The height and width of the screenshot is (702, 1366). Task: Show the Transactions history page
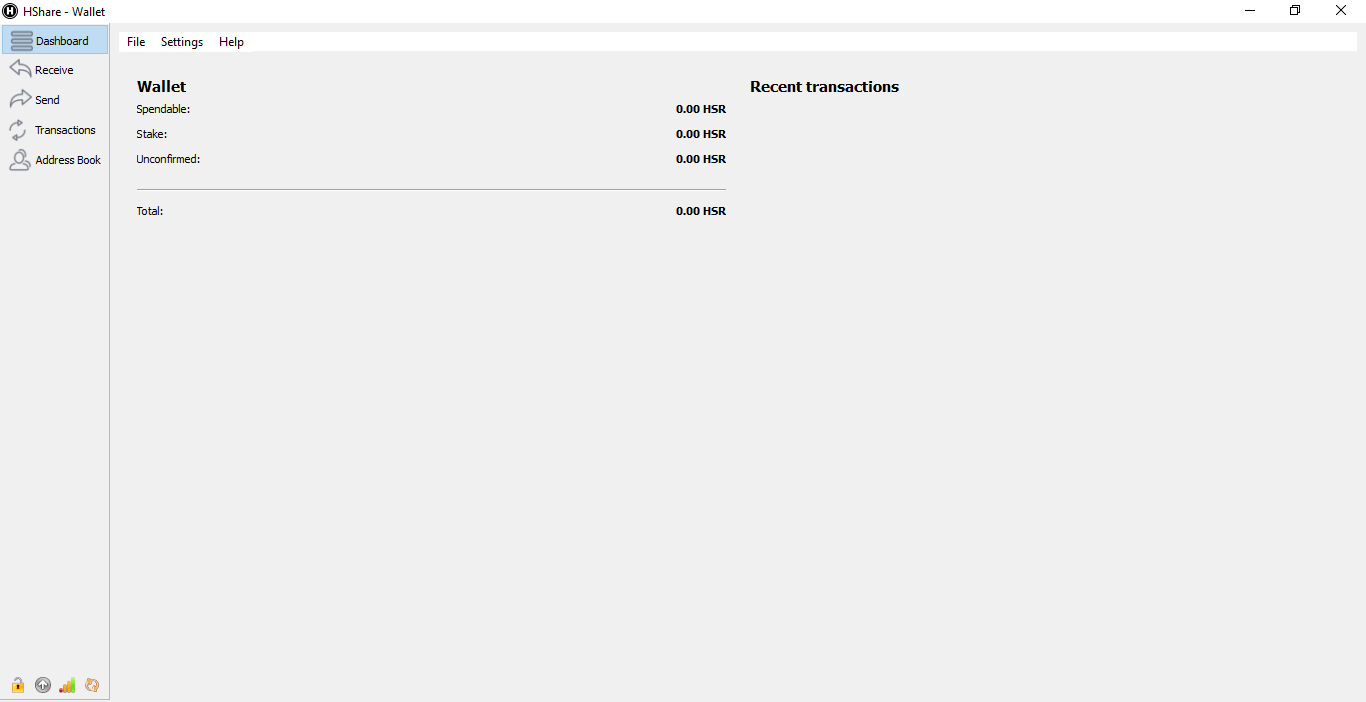pyautogui.click(x=55, y=130)
